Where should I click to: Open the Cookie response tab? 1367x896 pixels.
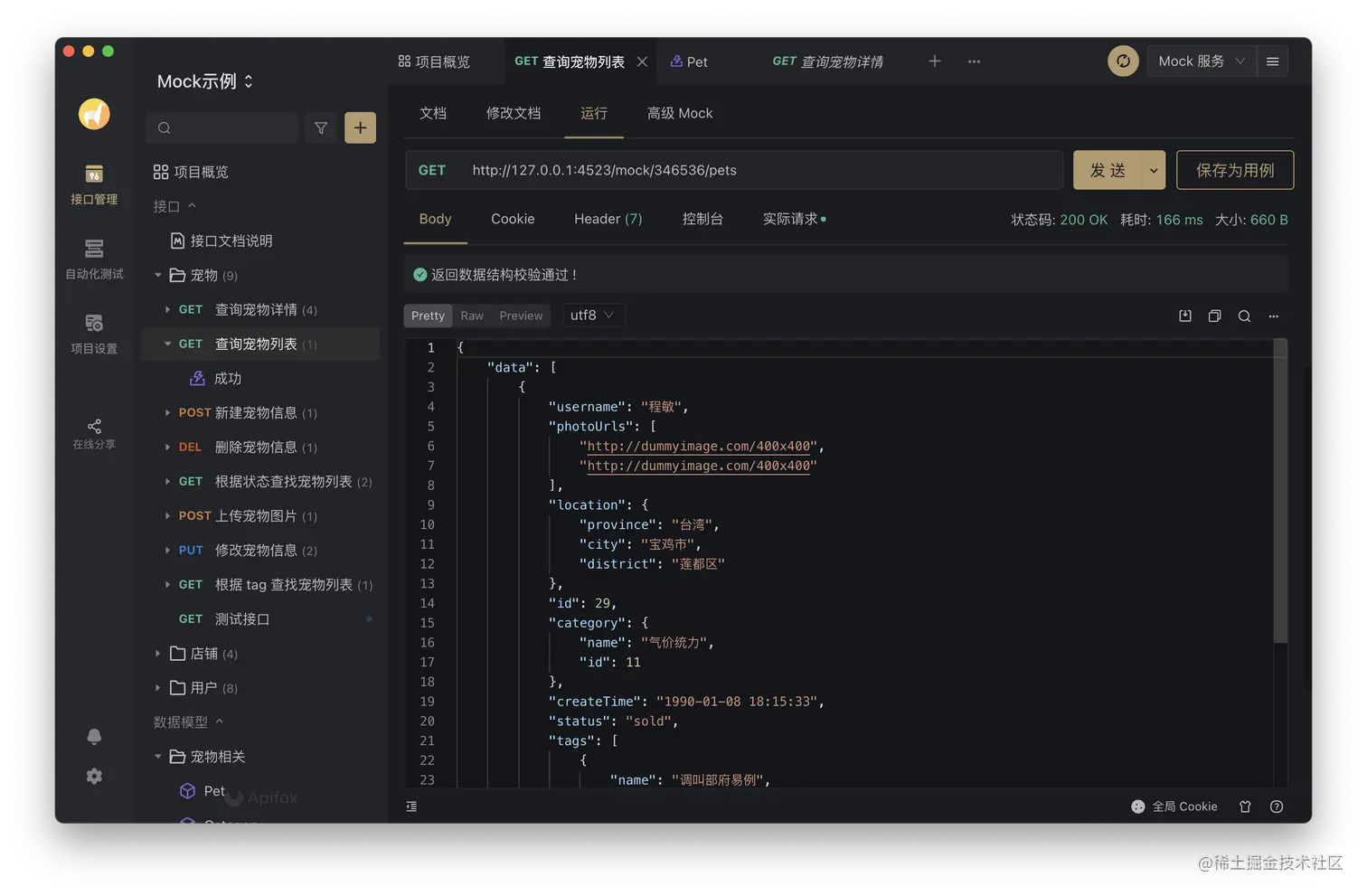pos(513,219)
